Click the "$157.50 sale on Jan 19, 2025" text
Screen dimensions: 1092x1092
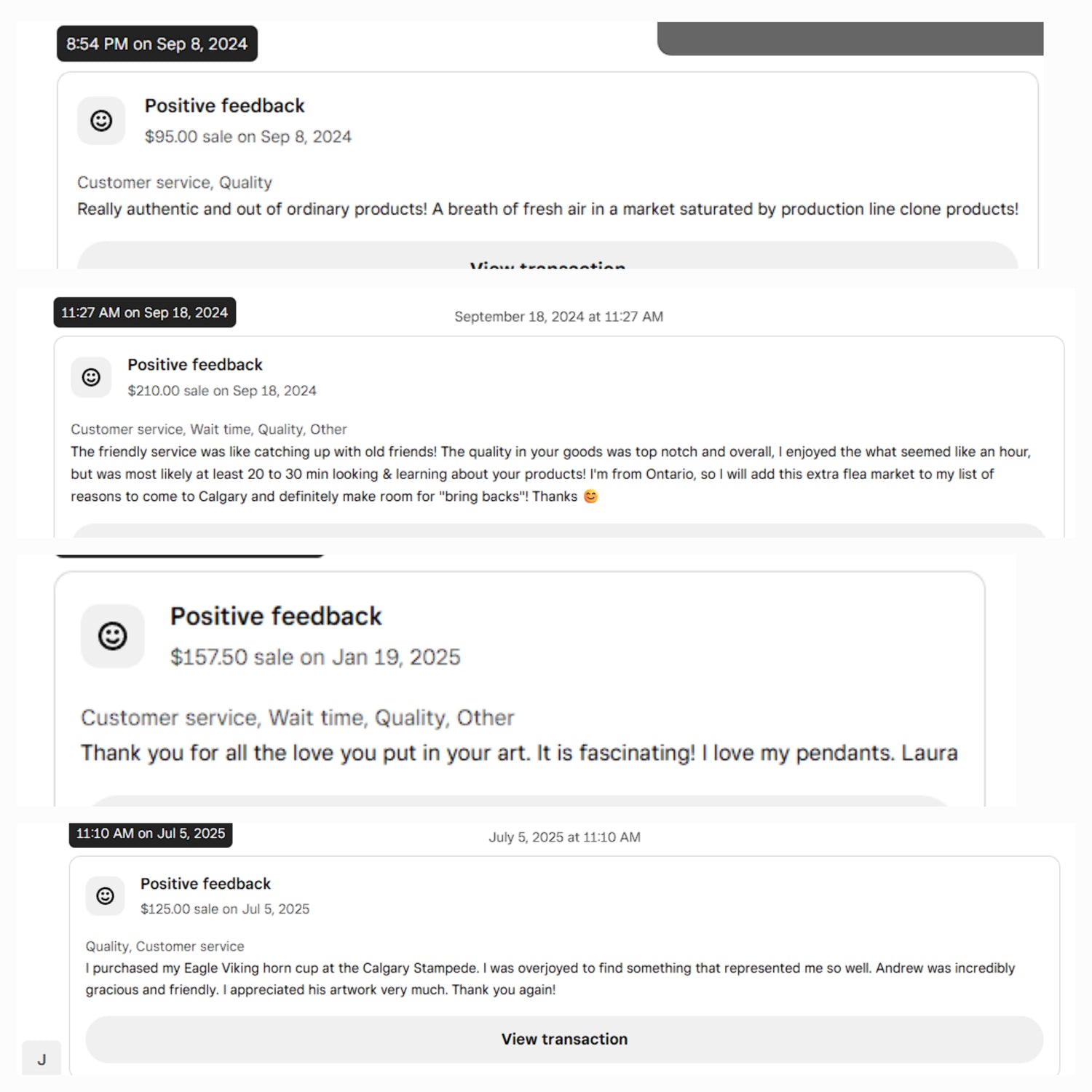coord(315,657)
